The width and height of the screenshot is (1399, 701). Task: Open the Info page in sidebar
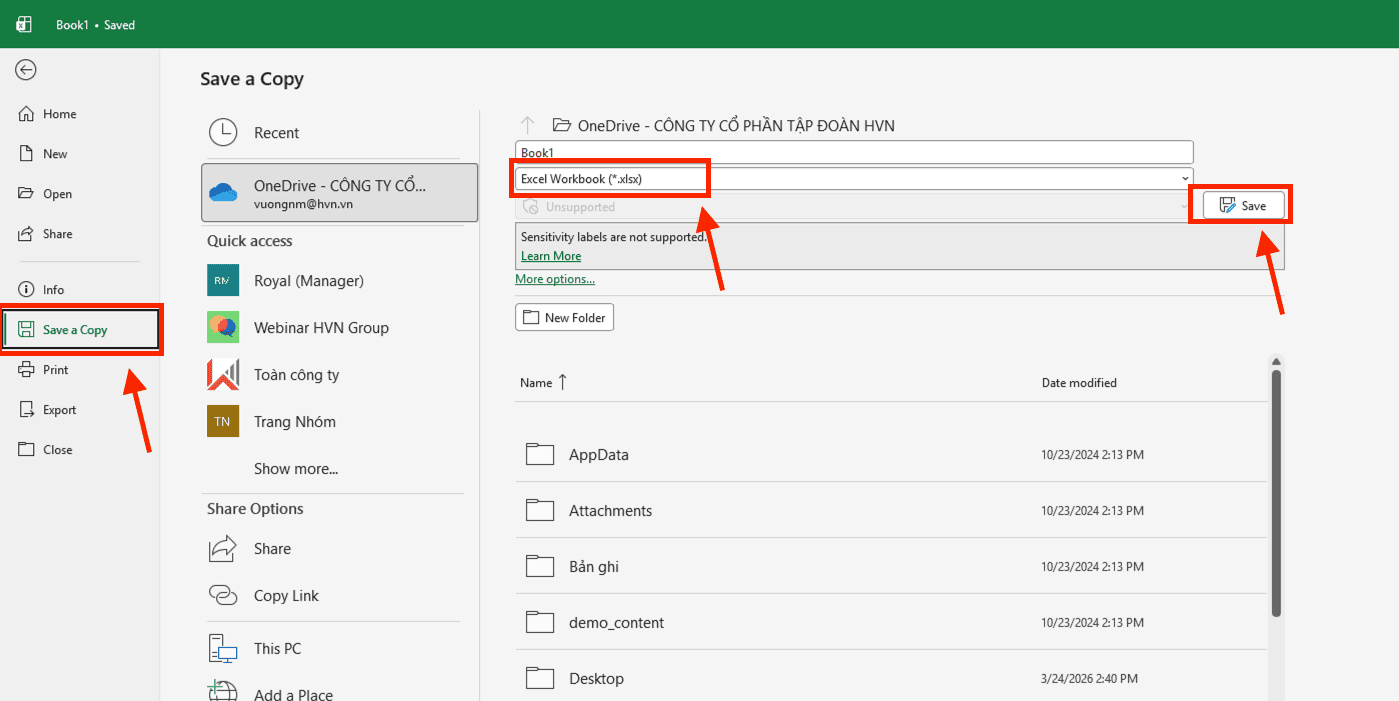tap(53, 290)
